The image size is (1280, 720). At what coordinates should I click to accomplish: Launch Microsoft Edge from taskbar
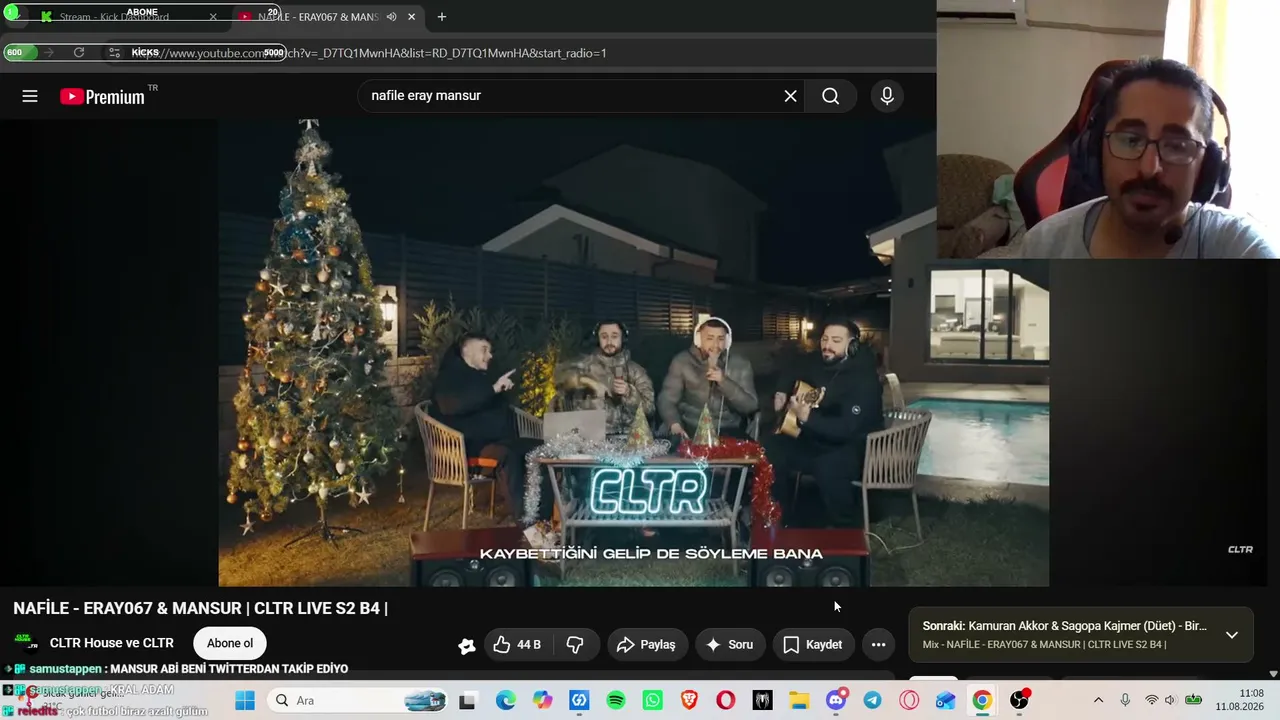pyautogui.click(x=505, y=701)
